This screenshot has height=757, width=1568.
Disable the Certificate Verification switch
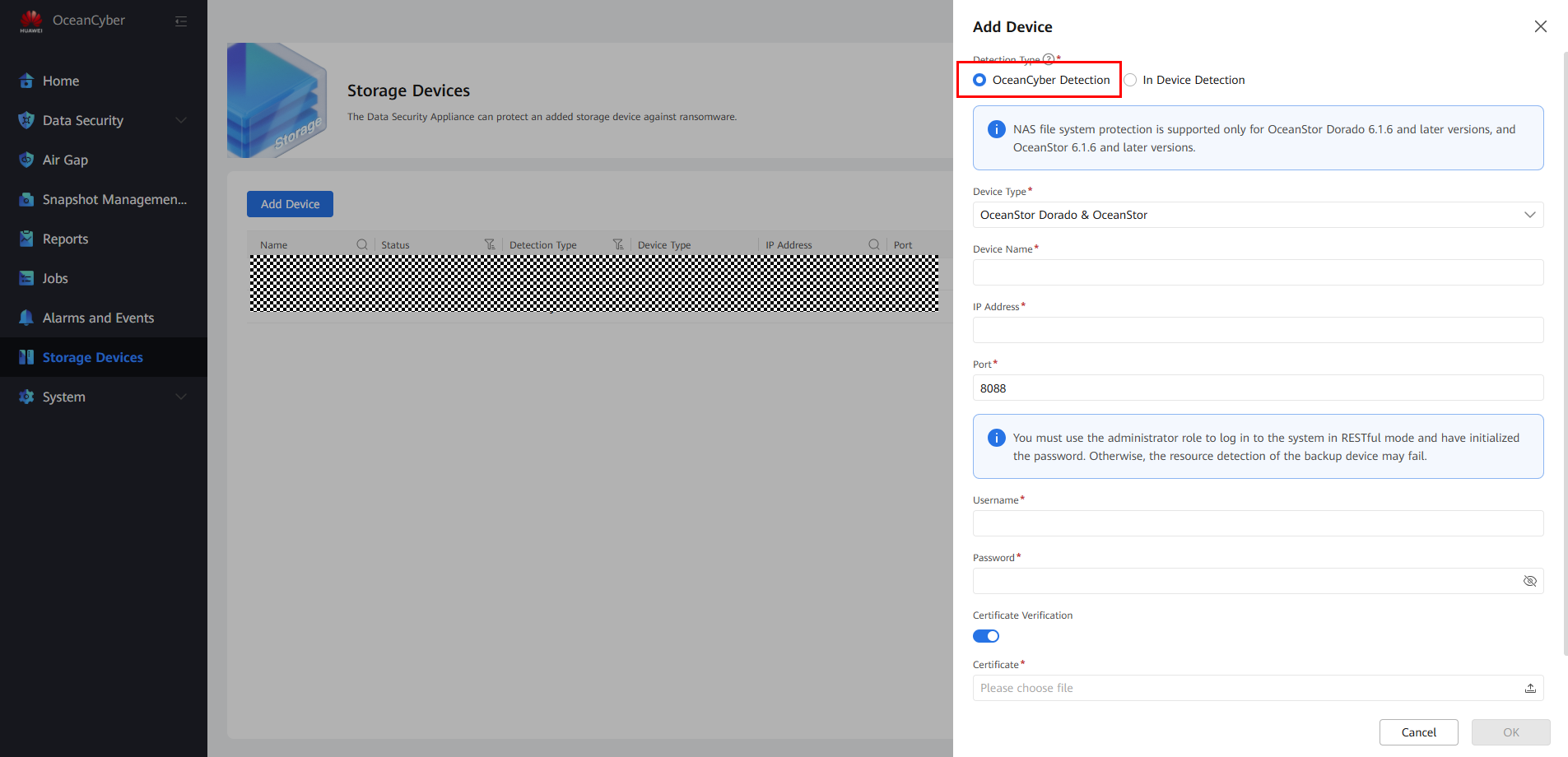[x=985, y=636]
